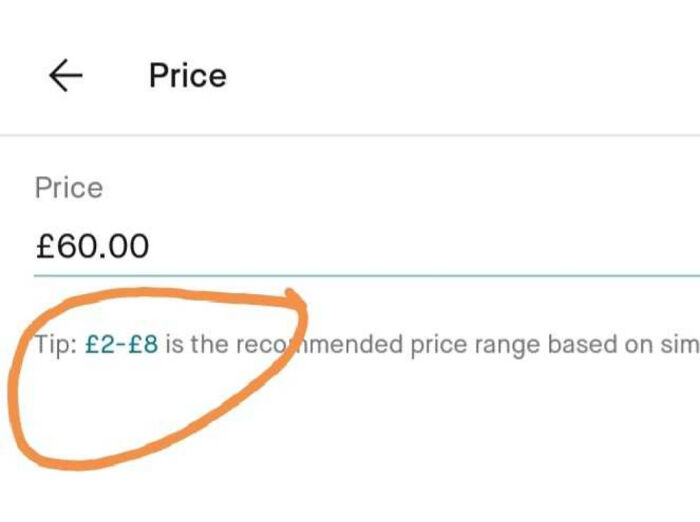
Task: Place cursor after ".00" in price value
Action: [x=151, y=245]
